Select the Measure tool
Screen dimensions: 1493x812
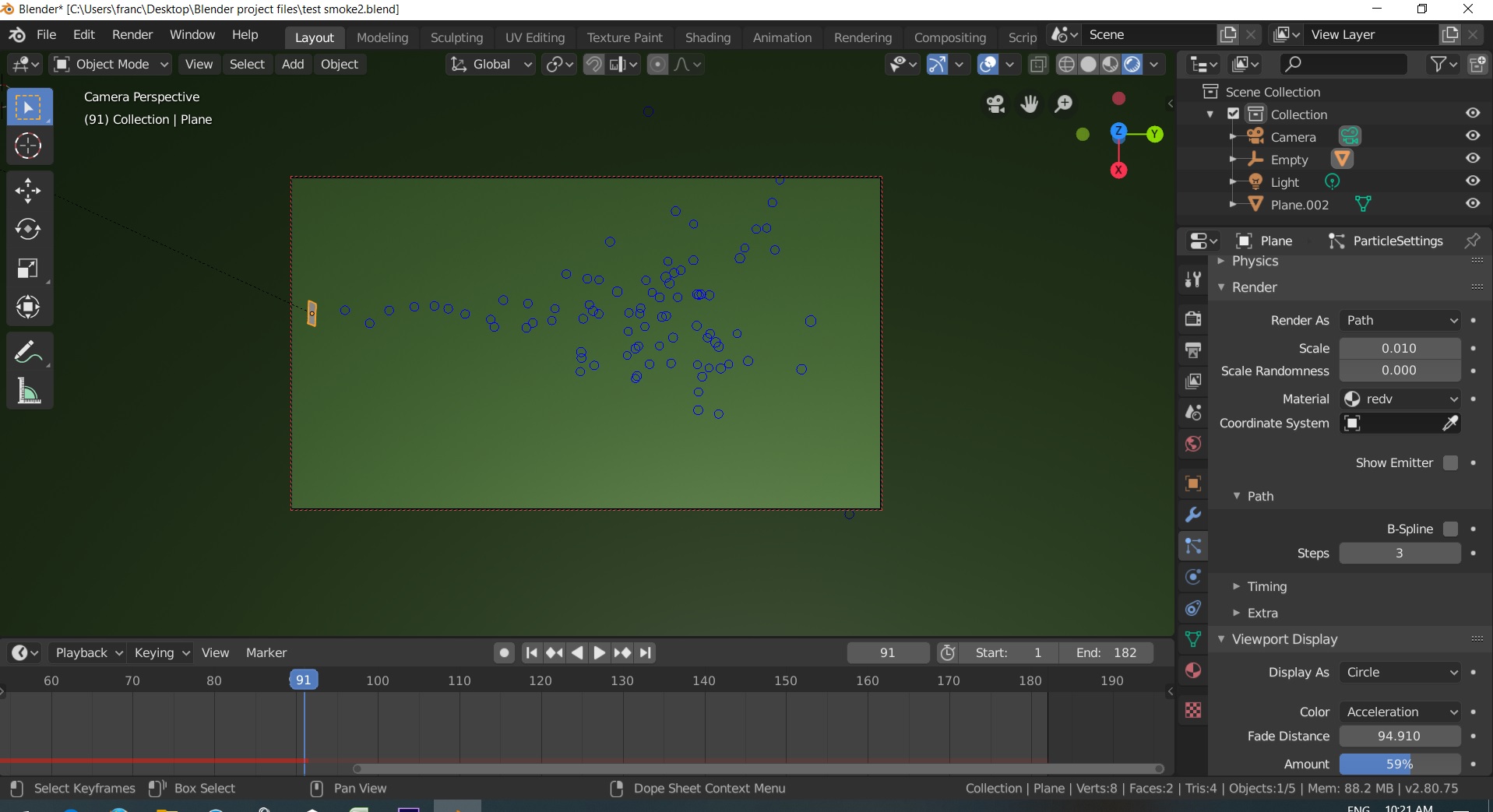click(29, 391)
